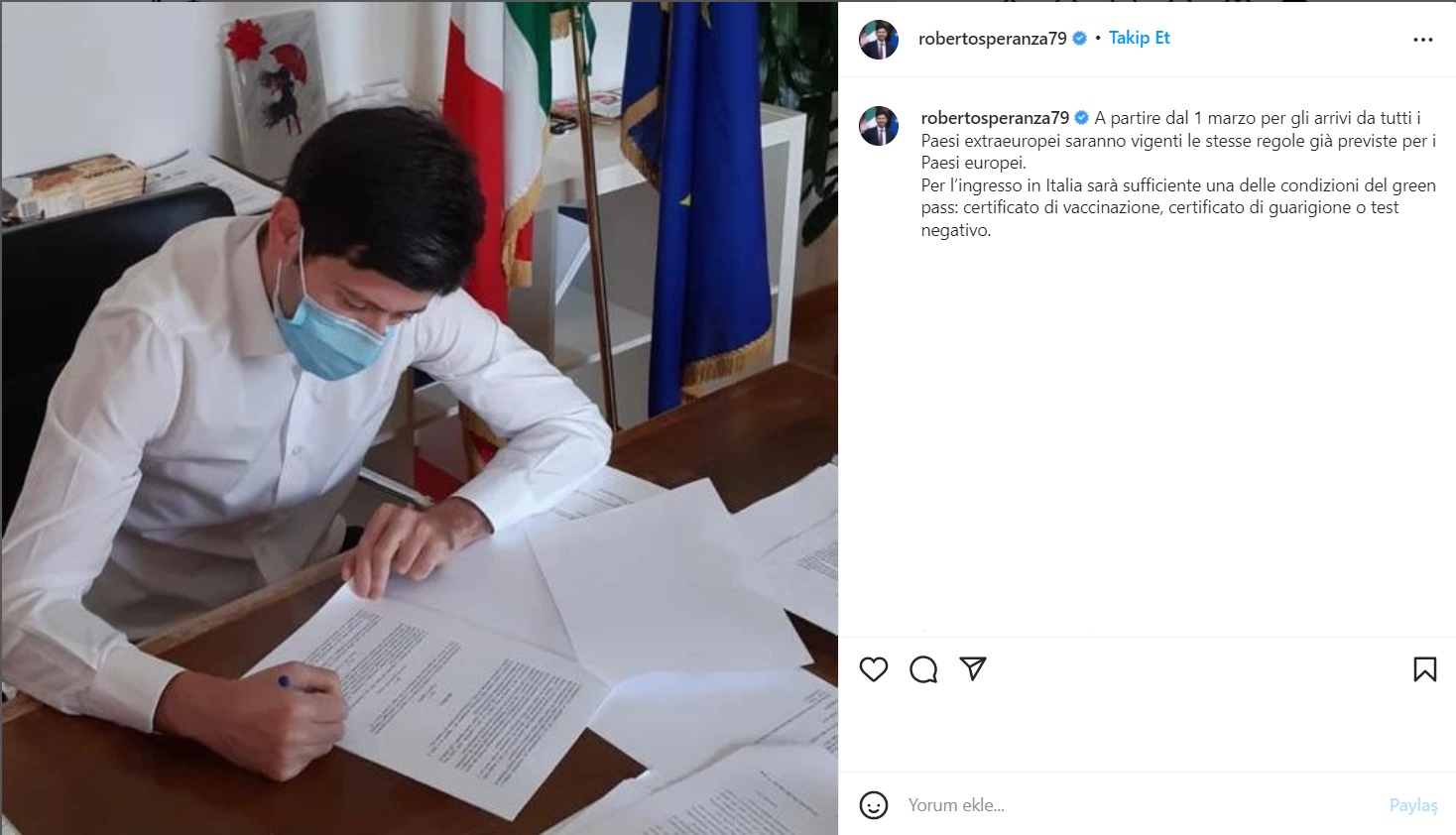
Task: Click the blue EU flag in the photo
Action: pos(699,198)
